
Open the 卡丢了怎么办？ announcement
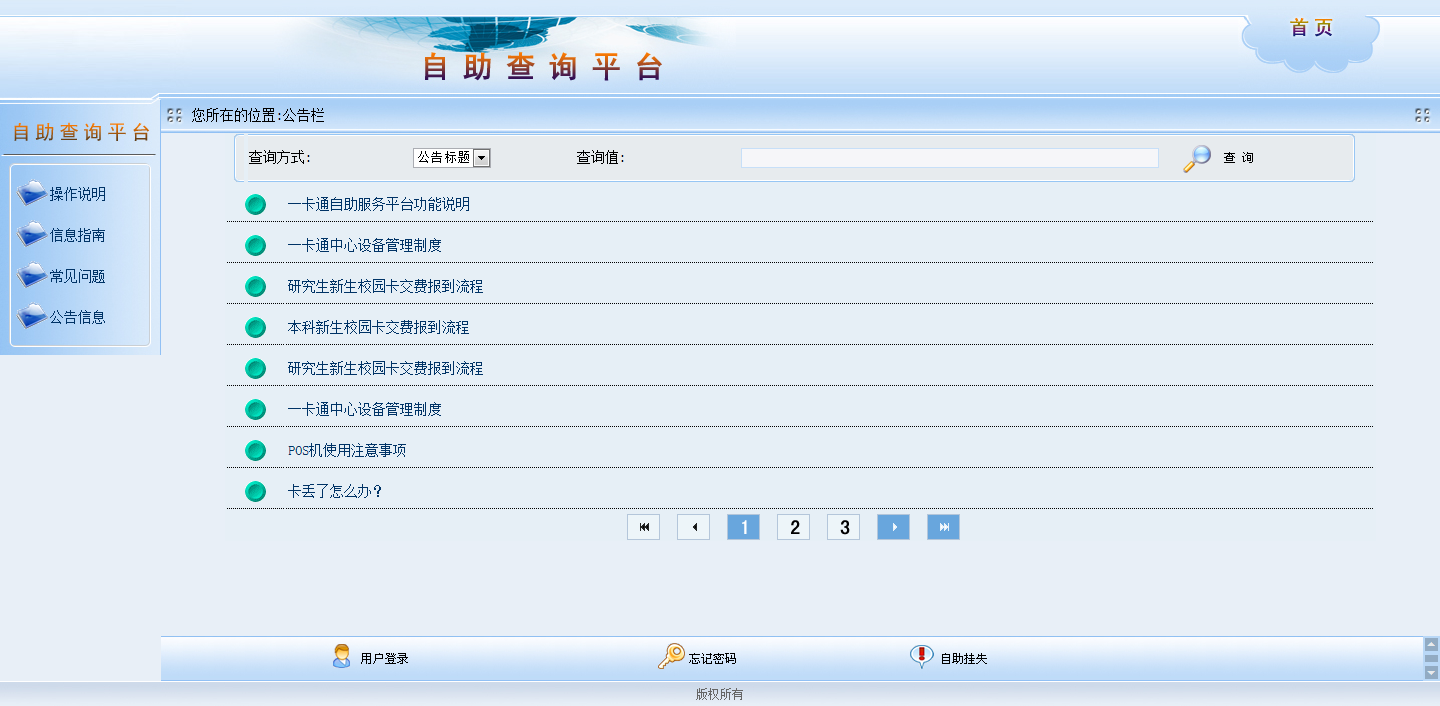[x=335, y=492]
